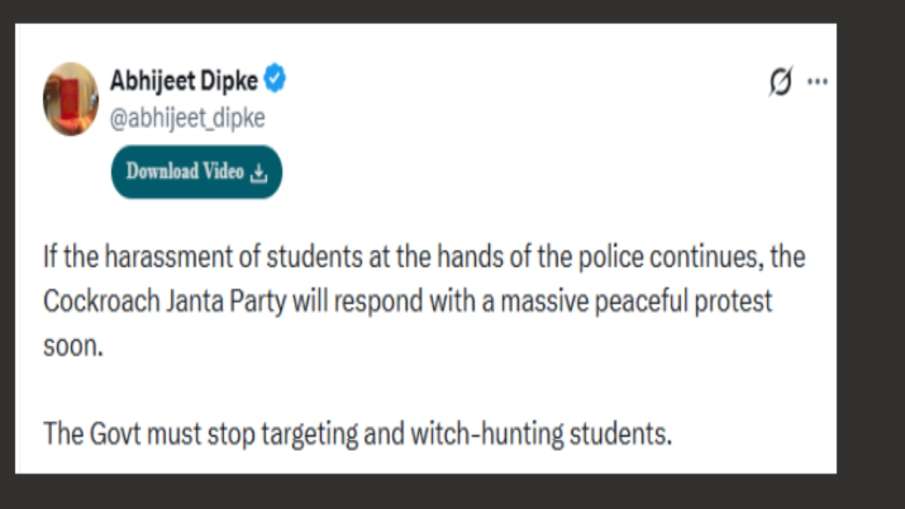Open the three-dot more options menu
The width and height of the screenshot is (905, 509).
click(x=817, y=81)
